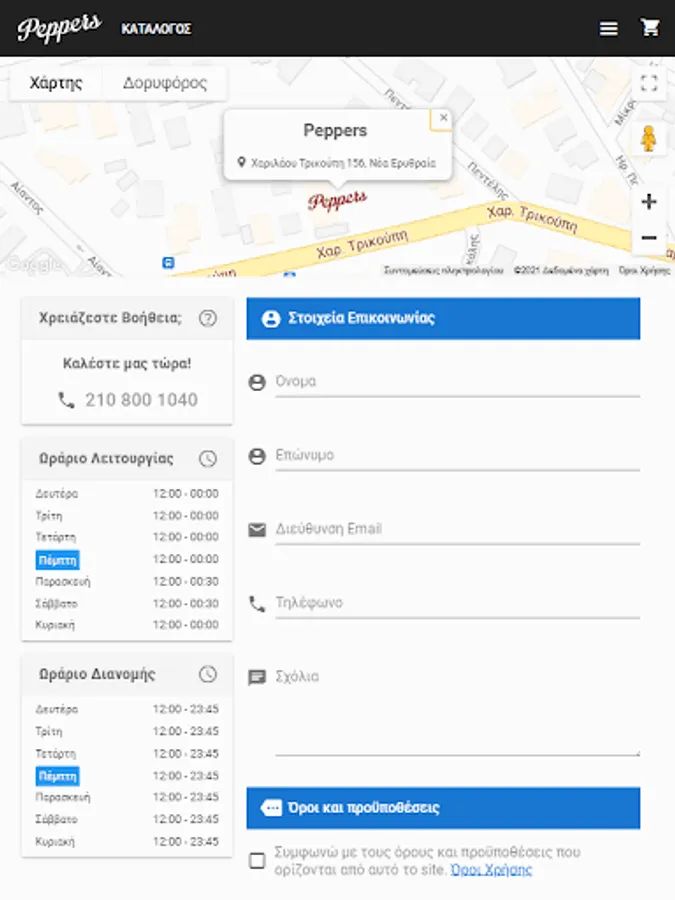The height and width of the screenshot is (900, 675).
Task: Click Κυριακή 12:00 - 23:45 delivery row
Action: (x=127, y=842)
